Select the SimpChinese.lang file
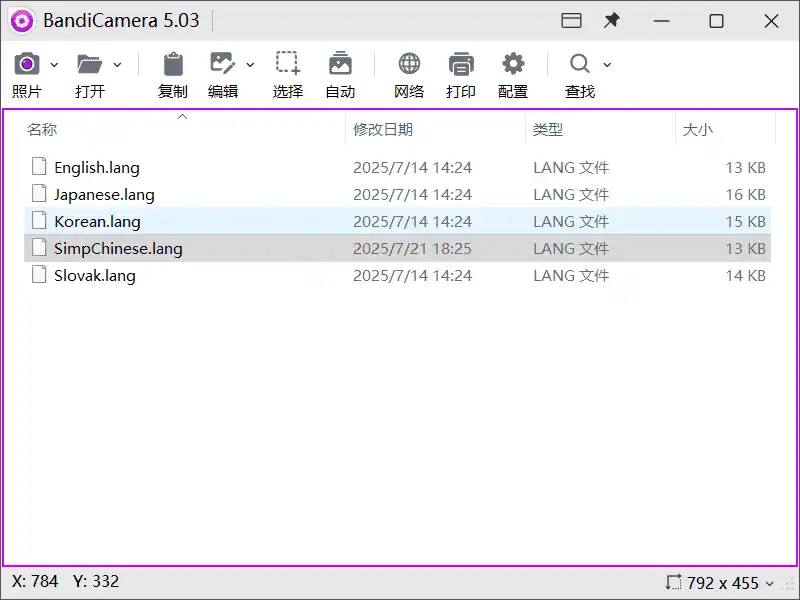 pyautogui.click(x=397, y=248)
